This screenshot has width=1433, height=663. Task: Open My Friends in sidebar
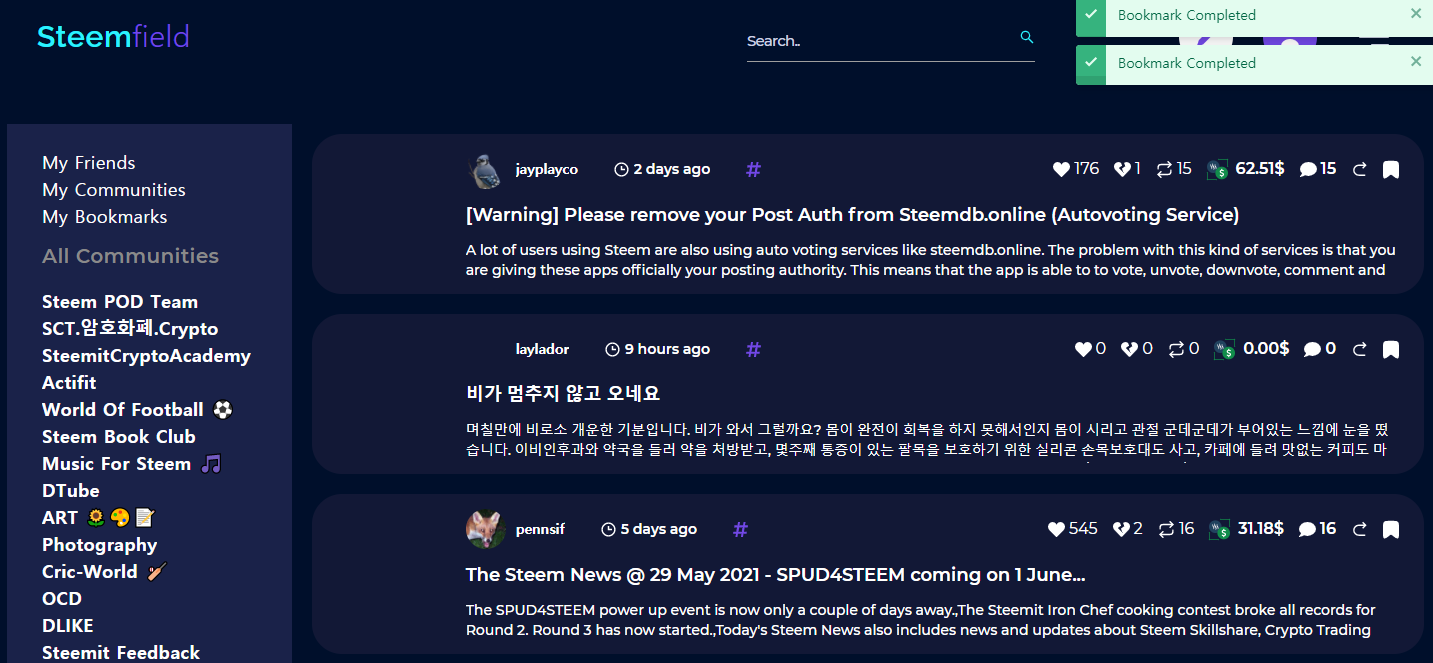(89, 163)
